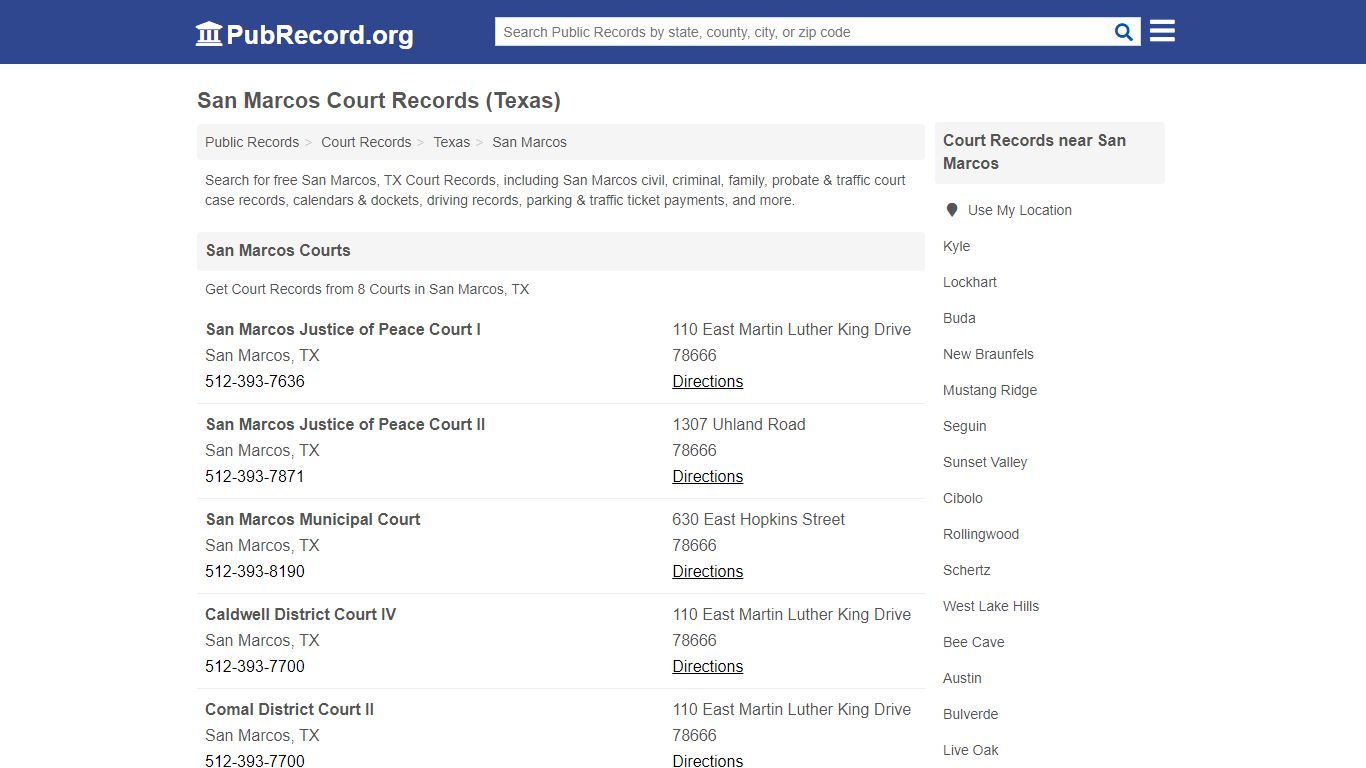The image size is (1366, 768).
Task: Open Rollingwood court records
Action: (980, 534)
